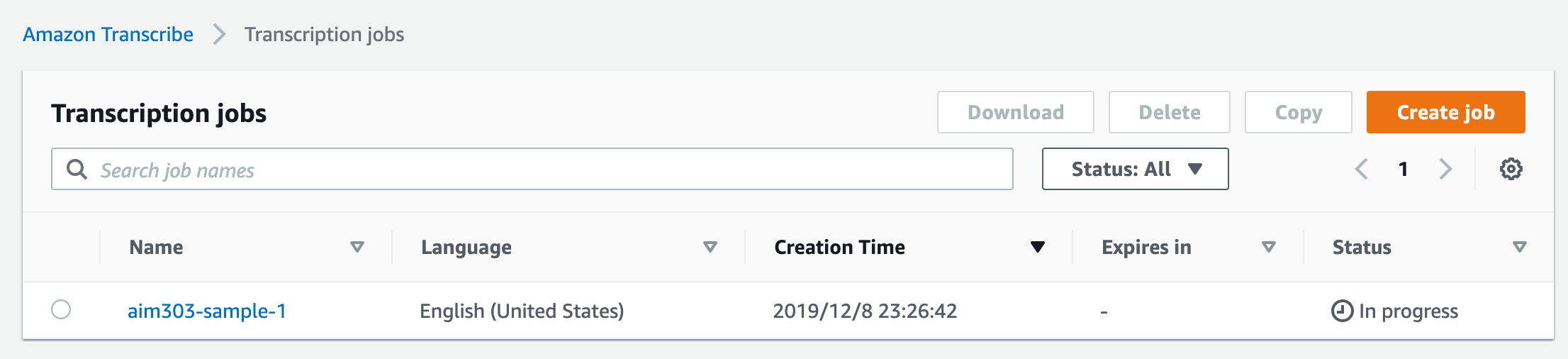Sort by Status column arrow
This screenshot has width=1568, height=359.
1520,247
